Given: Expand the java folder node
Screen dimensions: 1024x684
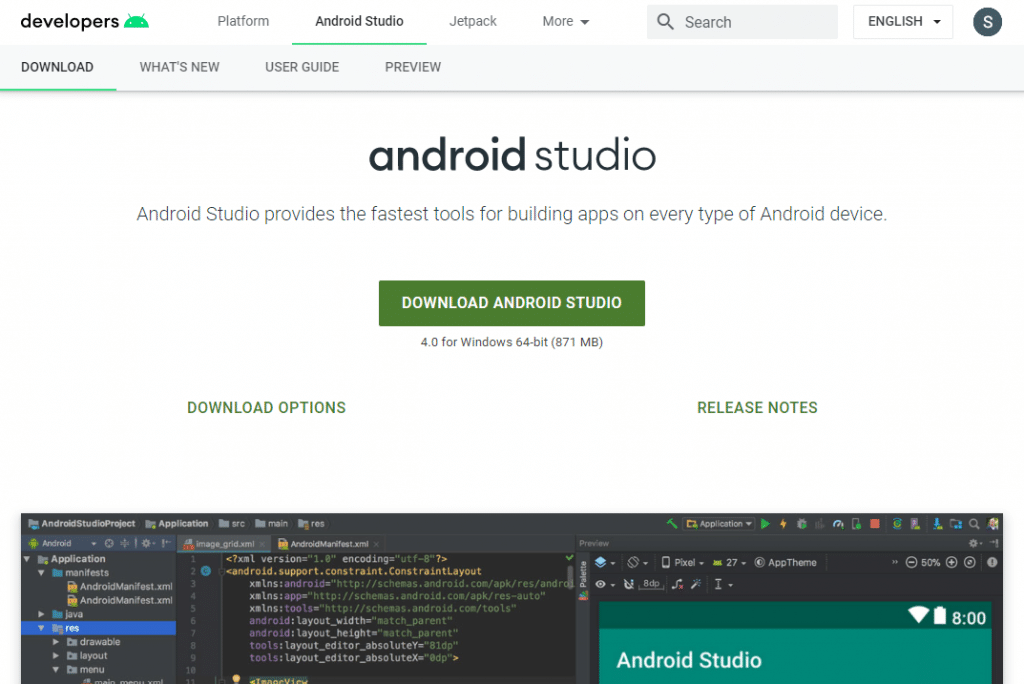Looking at the screenshot, I should click(x=41, y=614).
